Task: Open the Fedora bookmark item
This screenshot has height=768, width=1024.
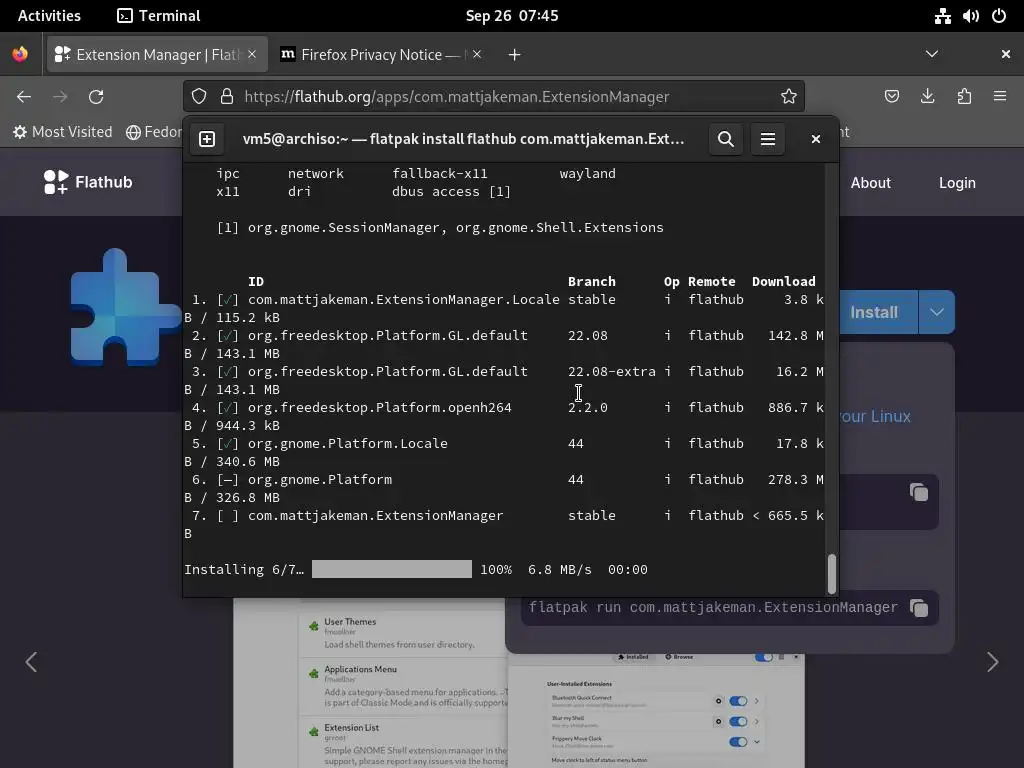Action: [x=154, y=132]
